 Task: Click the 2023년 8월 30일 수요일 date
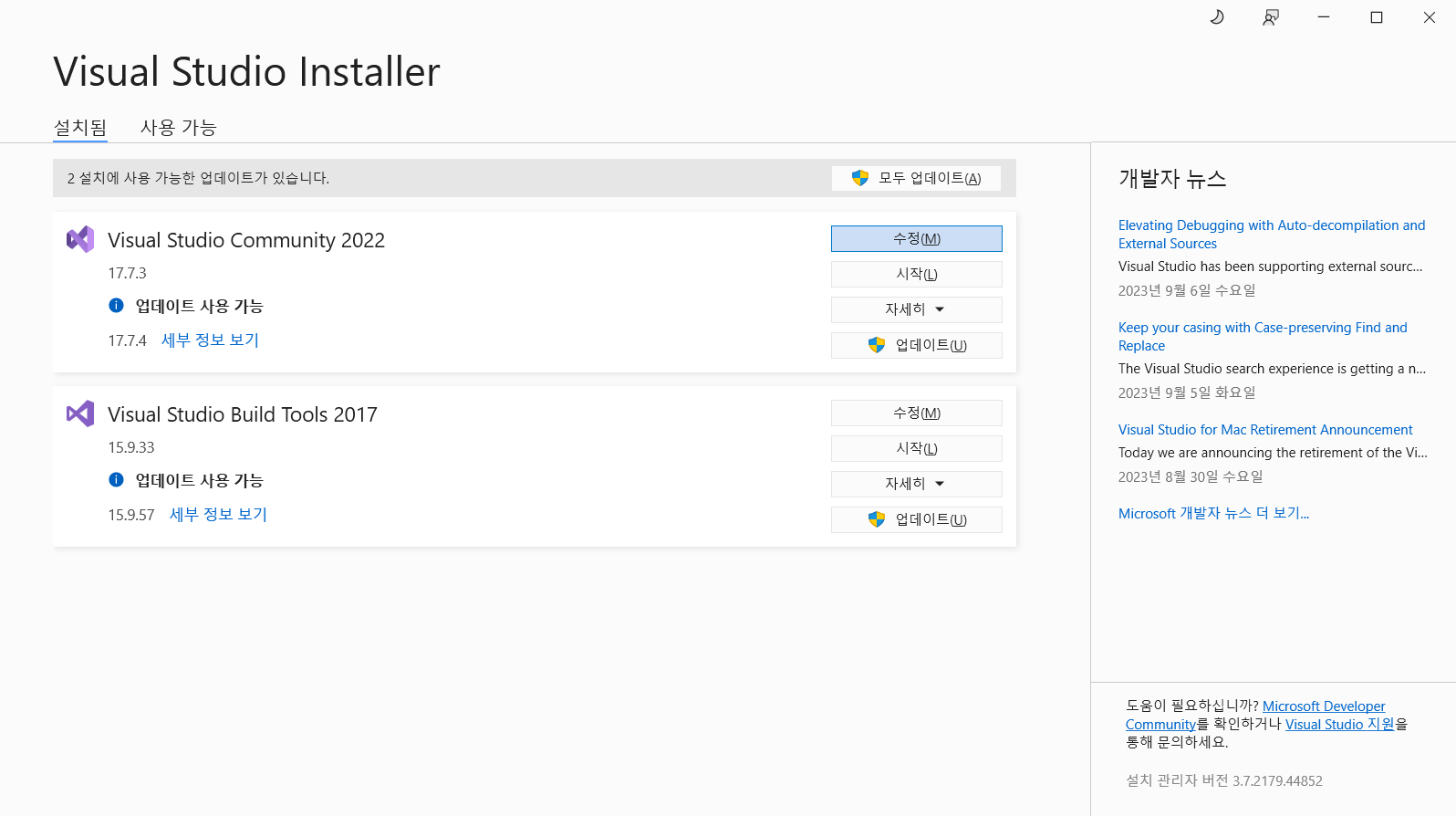[1191, 476]
